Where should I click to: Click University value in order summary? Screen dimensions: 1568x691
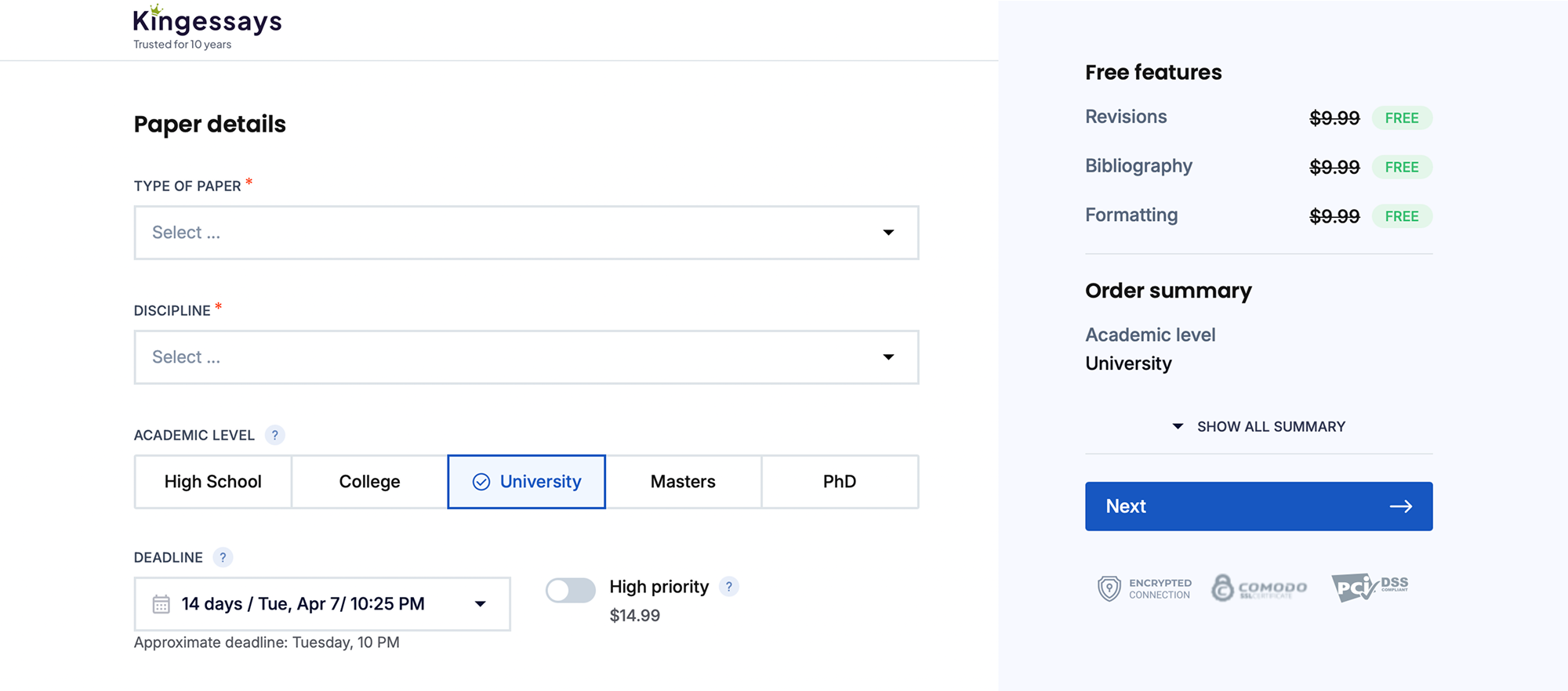coord(1128,364)
